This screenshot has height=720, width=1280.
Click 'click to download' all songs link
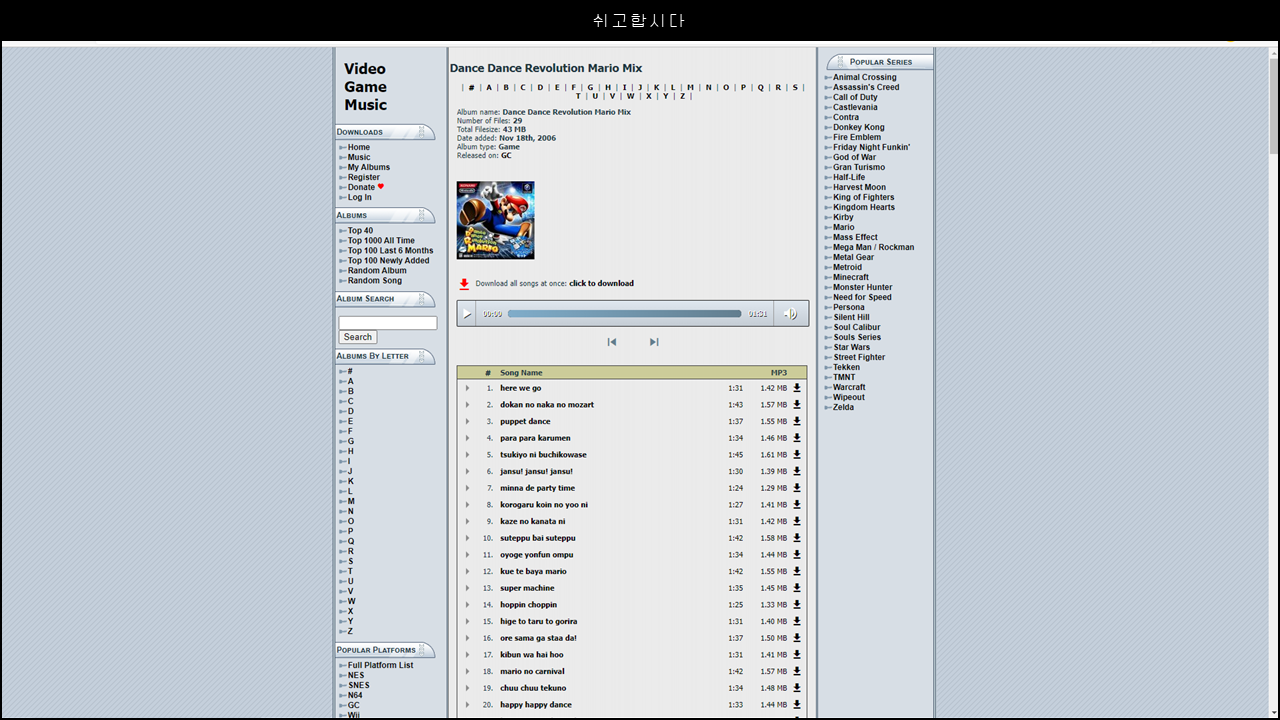601,284
